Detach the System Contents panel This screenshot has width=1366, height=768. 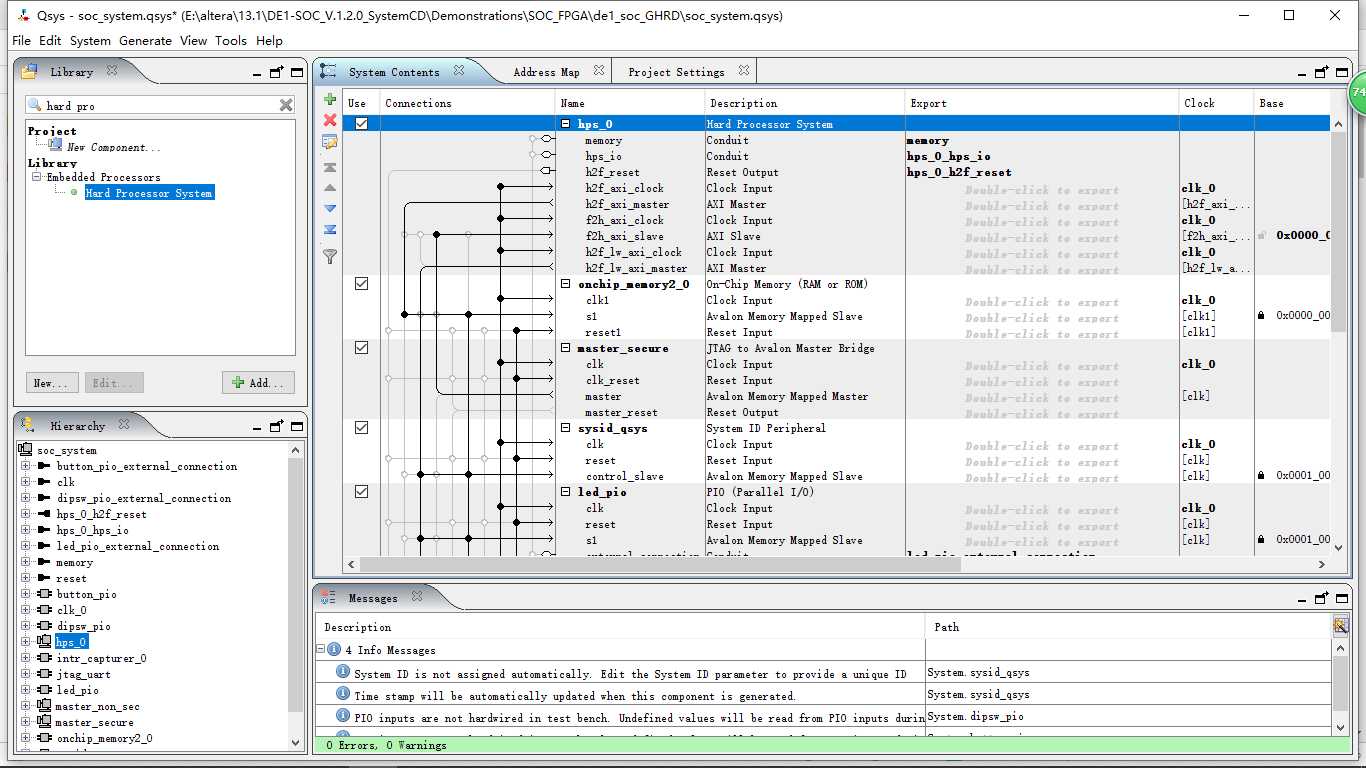click(x=1322, y=72)
